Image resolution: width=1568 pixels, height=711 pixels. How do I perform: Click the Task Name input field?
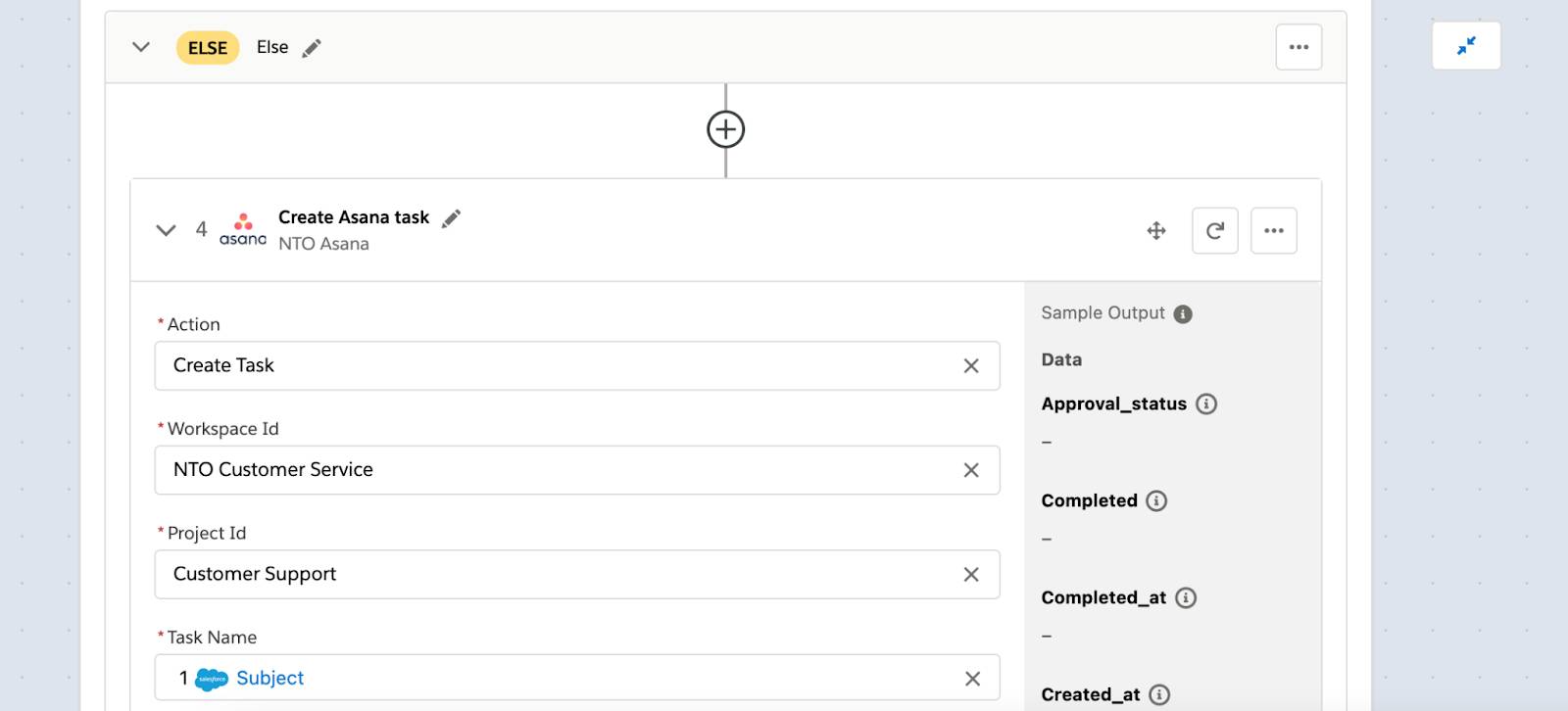click(x=577, y=678)
